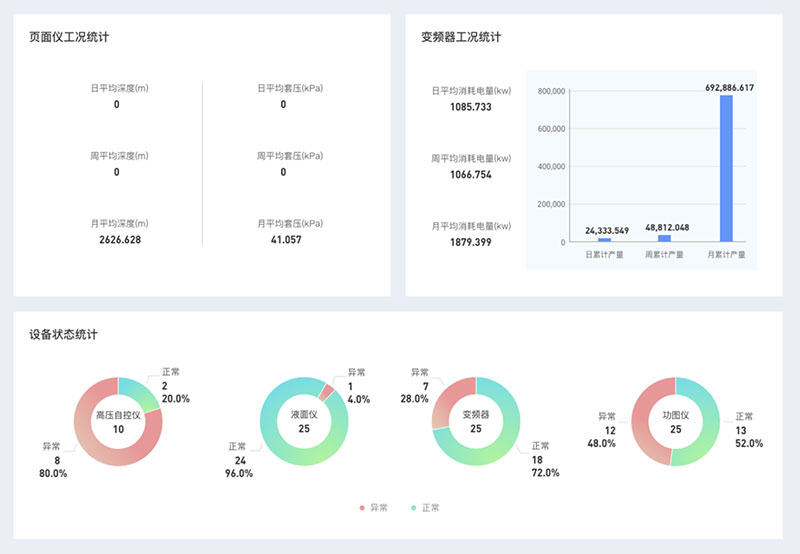Click the 页面仪工况统计 panel title

pyautogui.click(x=69, y=37)
